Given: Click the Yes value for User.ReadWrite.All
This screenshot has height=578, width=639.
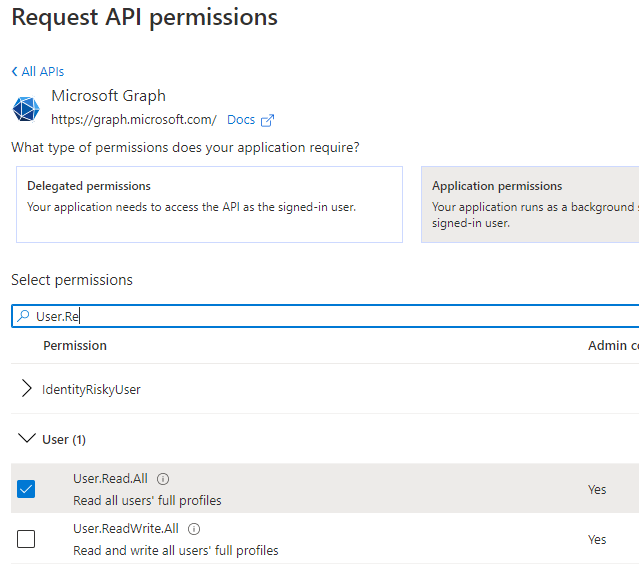Looking at the screenshot, I should coord(597,539).
